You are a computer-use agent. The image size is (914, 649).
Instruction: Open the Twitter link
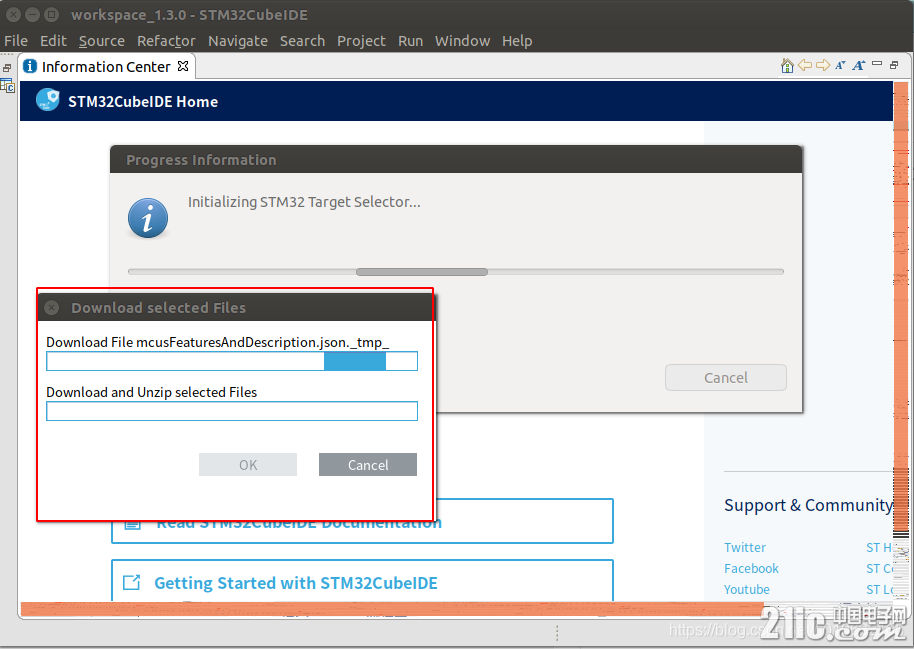[745, 548]
